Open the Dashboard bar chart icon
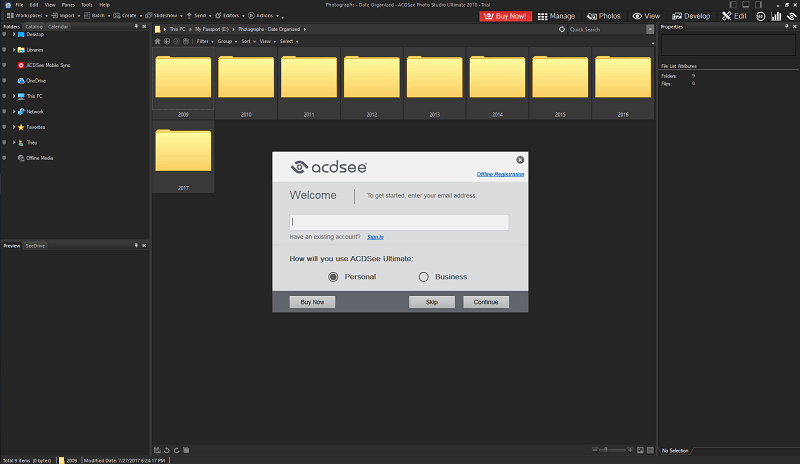The image size is (800, 464). [776, 16]
